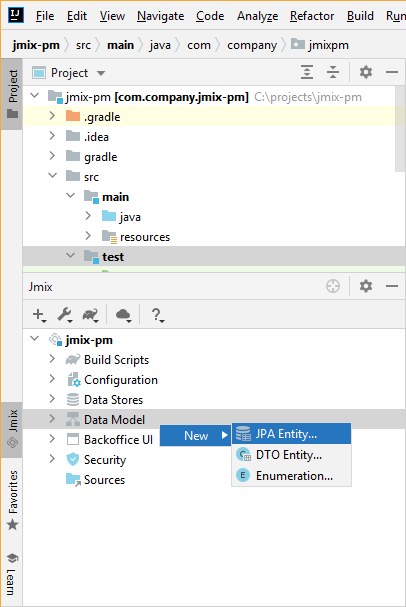The image size is (406, 607).
Task: Expand the .gradle folder
Action: (52, 115)
